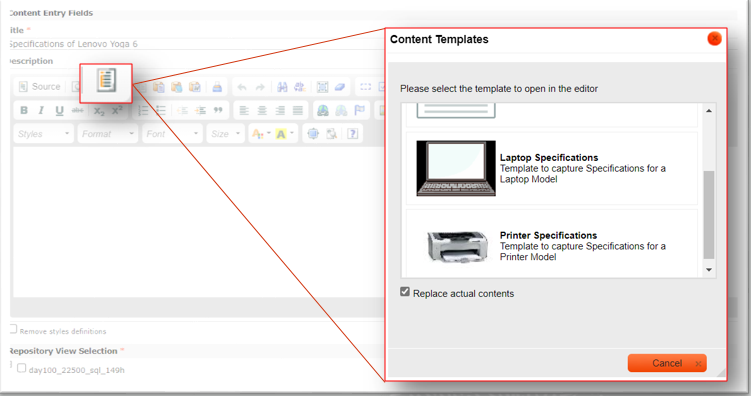The width and height of the screenshot is (751, 396).
Task: Click the Undo arrow icon
Action: click(242, 87)
